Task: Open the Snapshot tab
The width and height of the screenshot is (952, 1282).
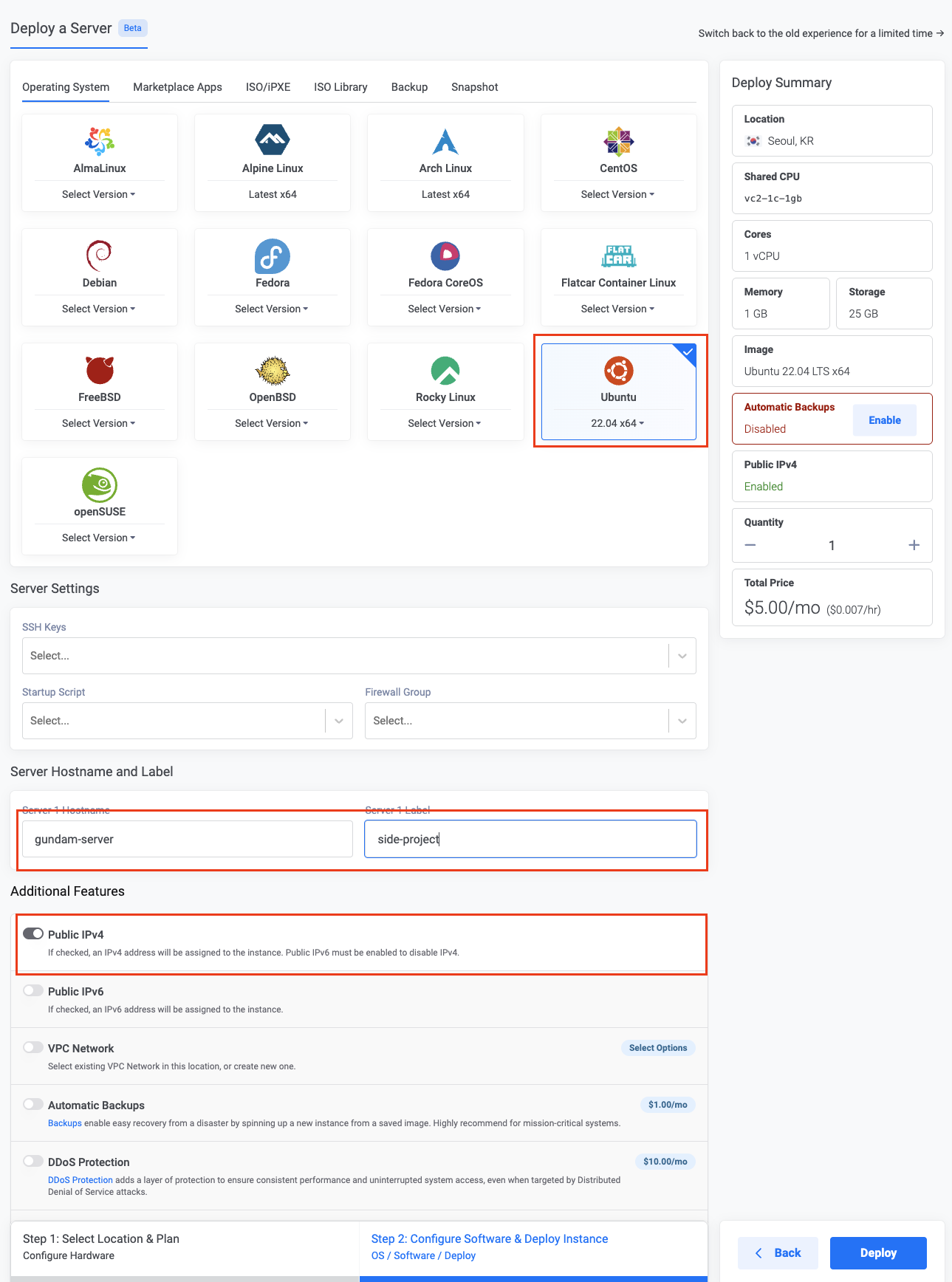Action: [475, 87]
